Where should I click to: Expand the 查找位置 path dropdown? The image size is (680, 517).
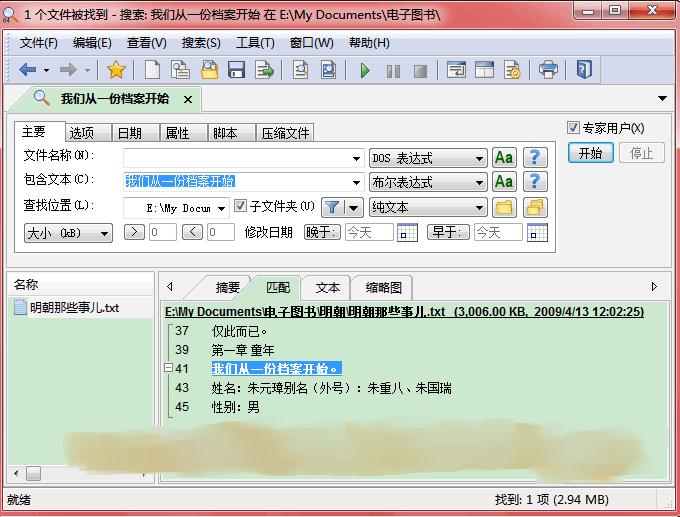[222, 209]
